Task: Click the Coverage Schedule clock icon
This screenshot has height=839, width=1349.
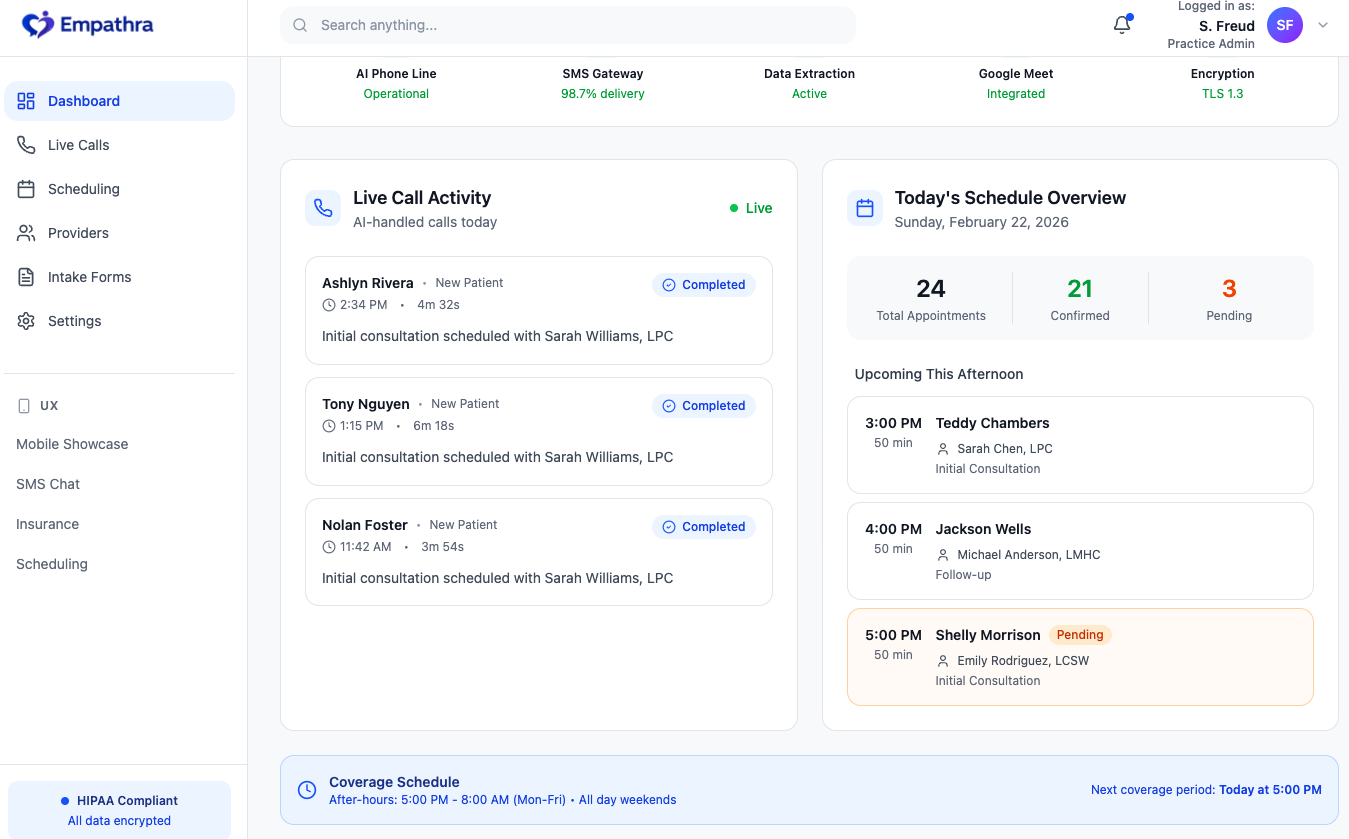Action: click(x=307, y=790)
